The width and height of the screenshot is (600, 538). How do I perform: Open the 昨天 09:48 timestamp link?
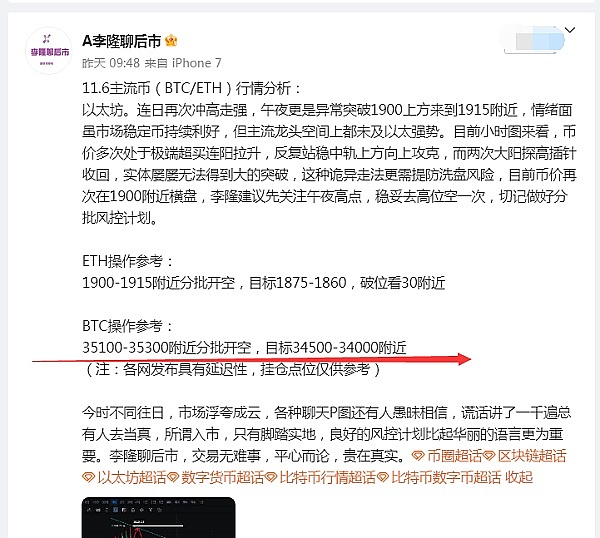[x=111, y=63]
